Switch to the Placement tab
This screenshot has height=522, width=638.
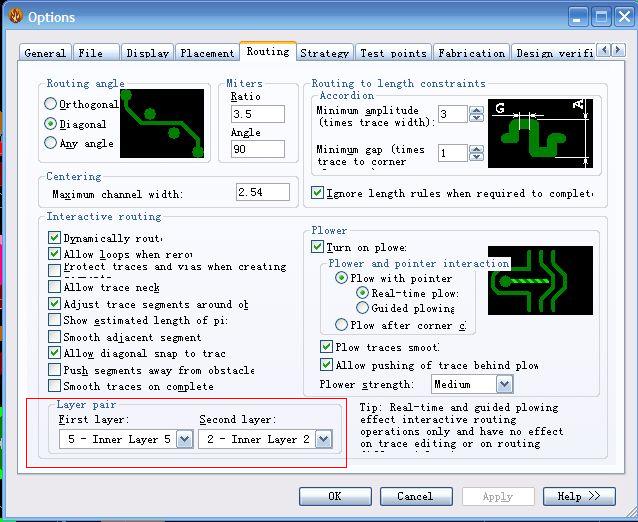(x=207, y=53)
